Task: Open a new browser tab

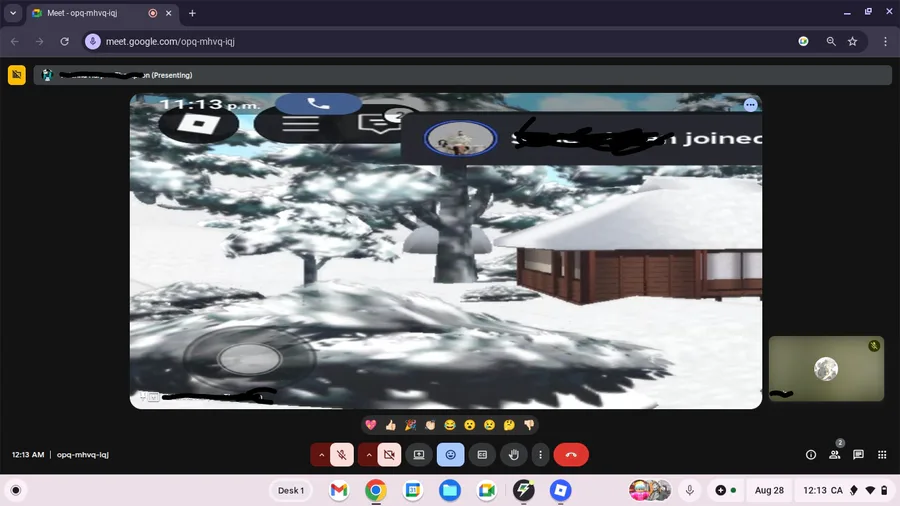Action: [192, 13]
